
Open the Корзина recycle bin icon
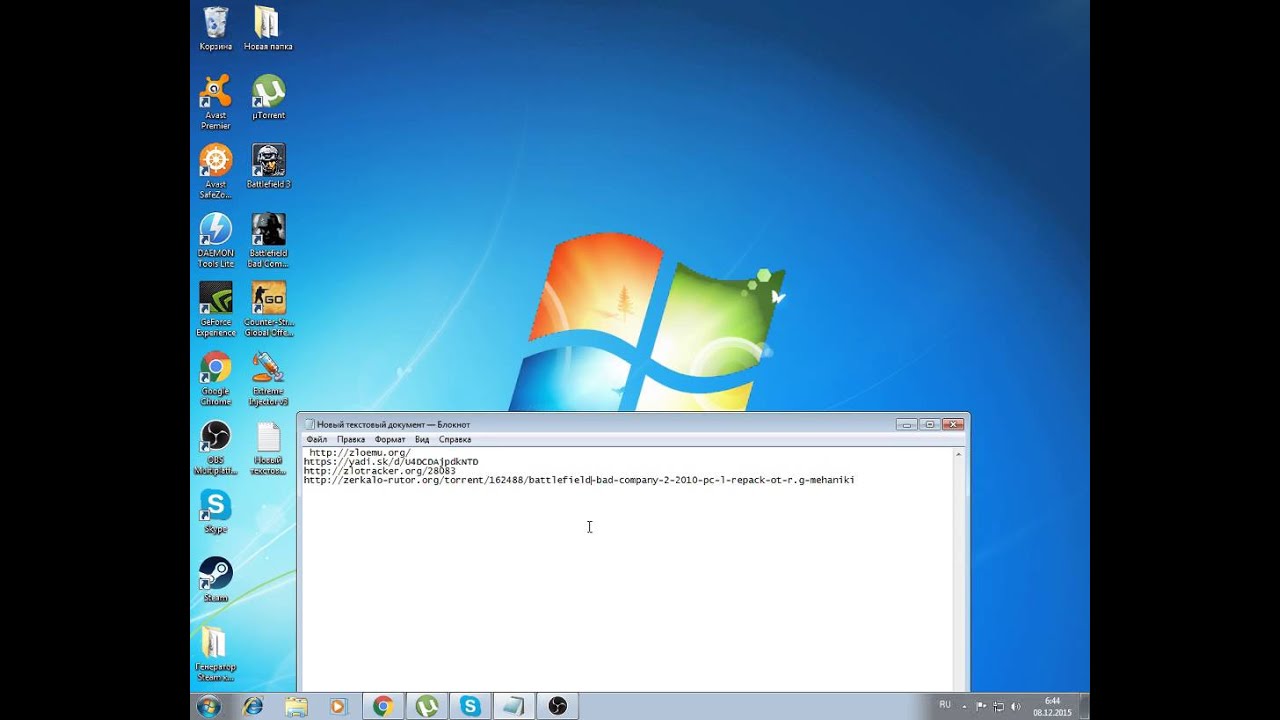pyautogui.click(x=215, y=28)
